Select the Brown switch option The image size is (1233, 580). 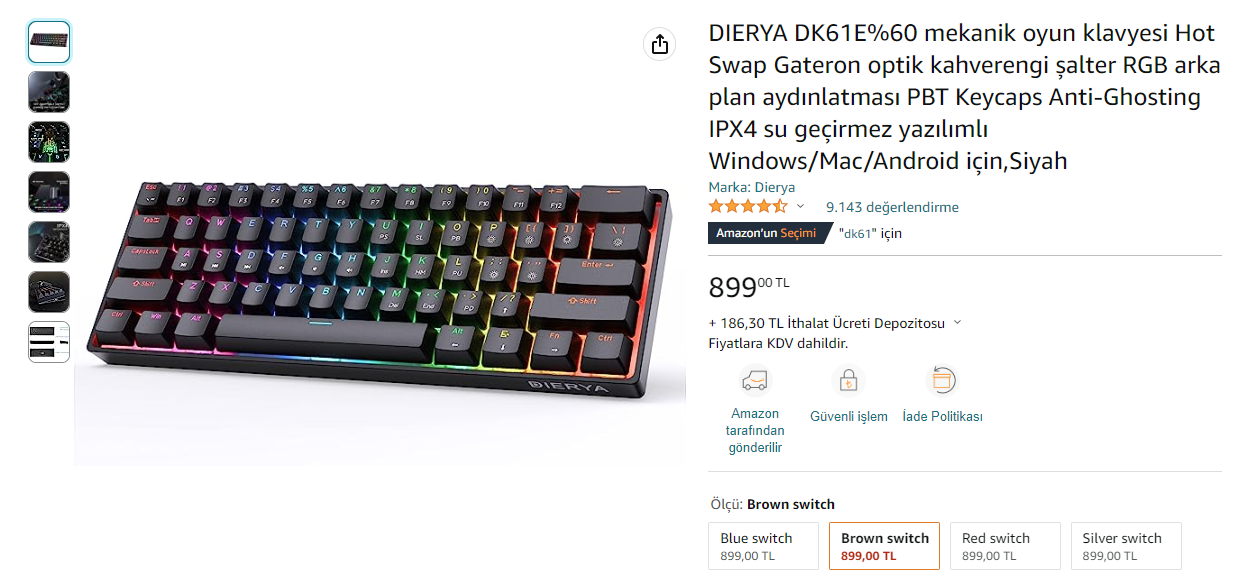[x=884, y=546]
